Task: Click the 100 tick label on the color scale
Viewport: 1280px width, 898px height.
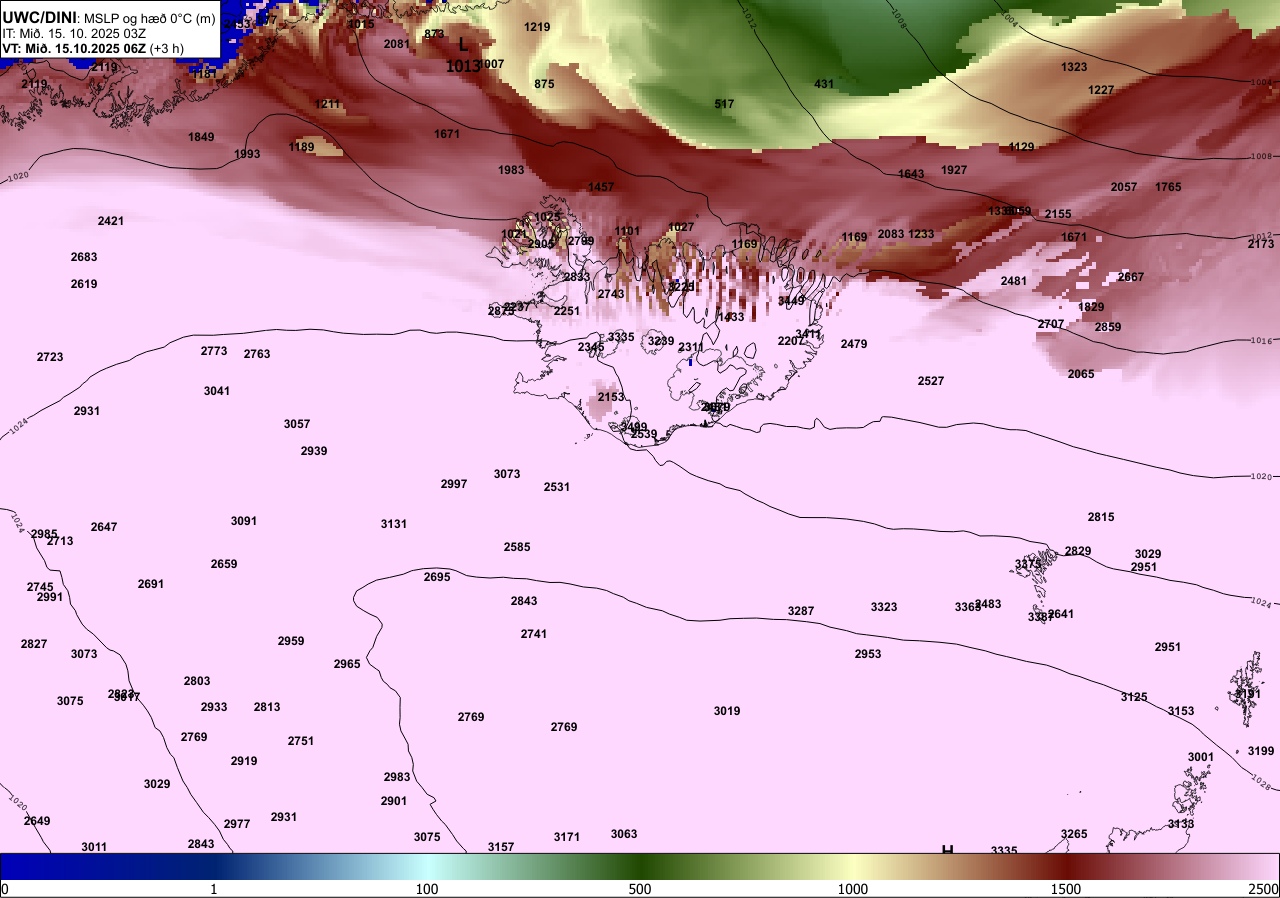Action: (427, 889)
